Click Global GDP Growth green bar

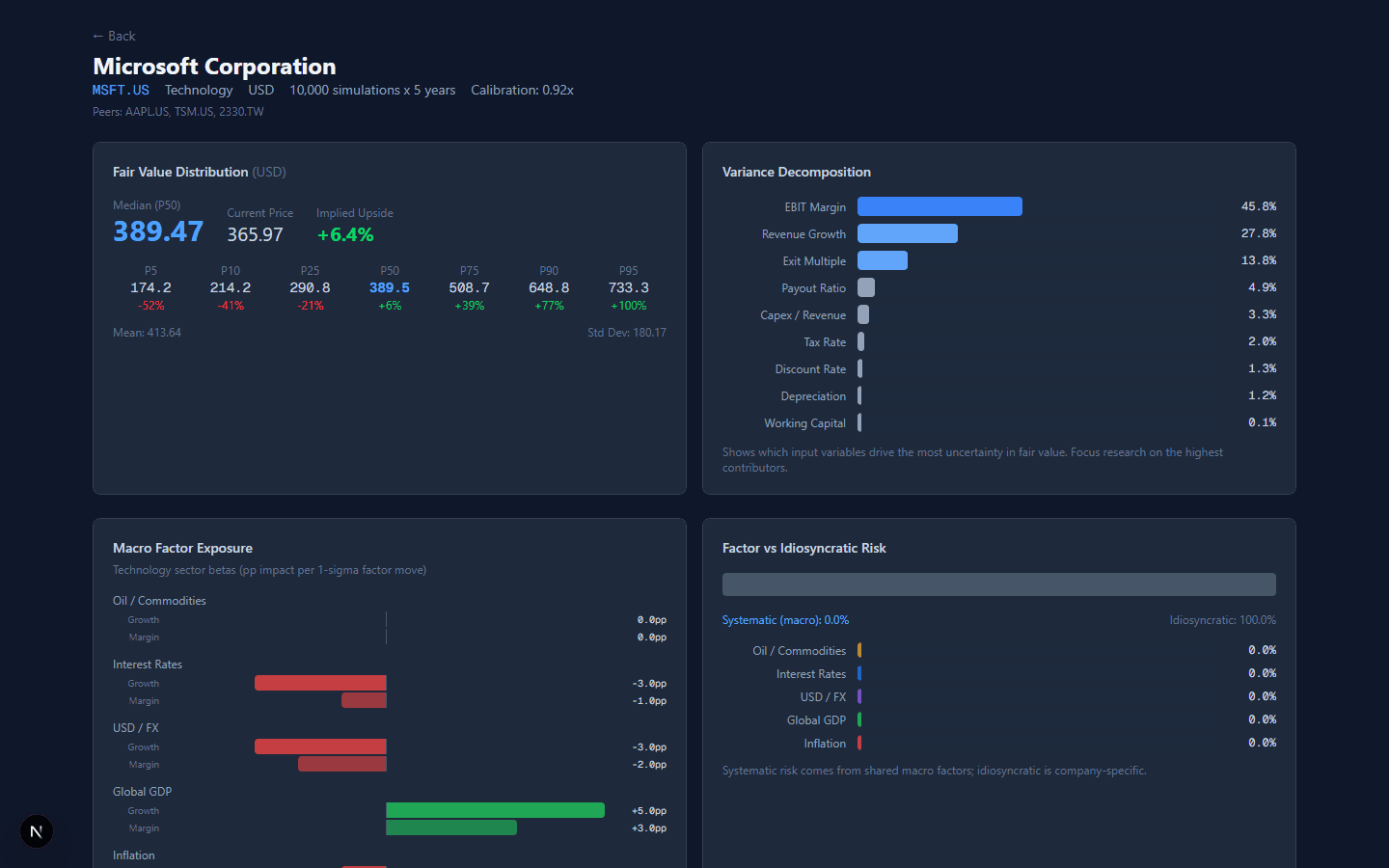point(496,810)
